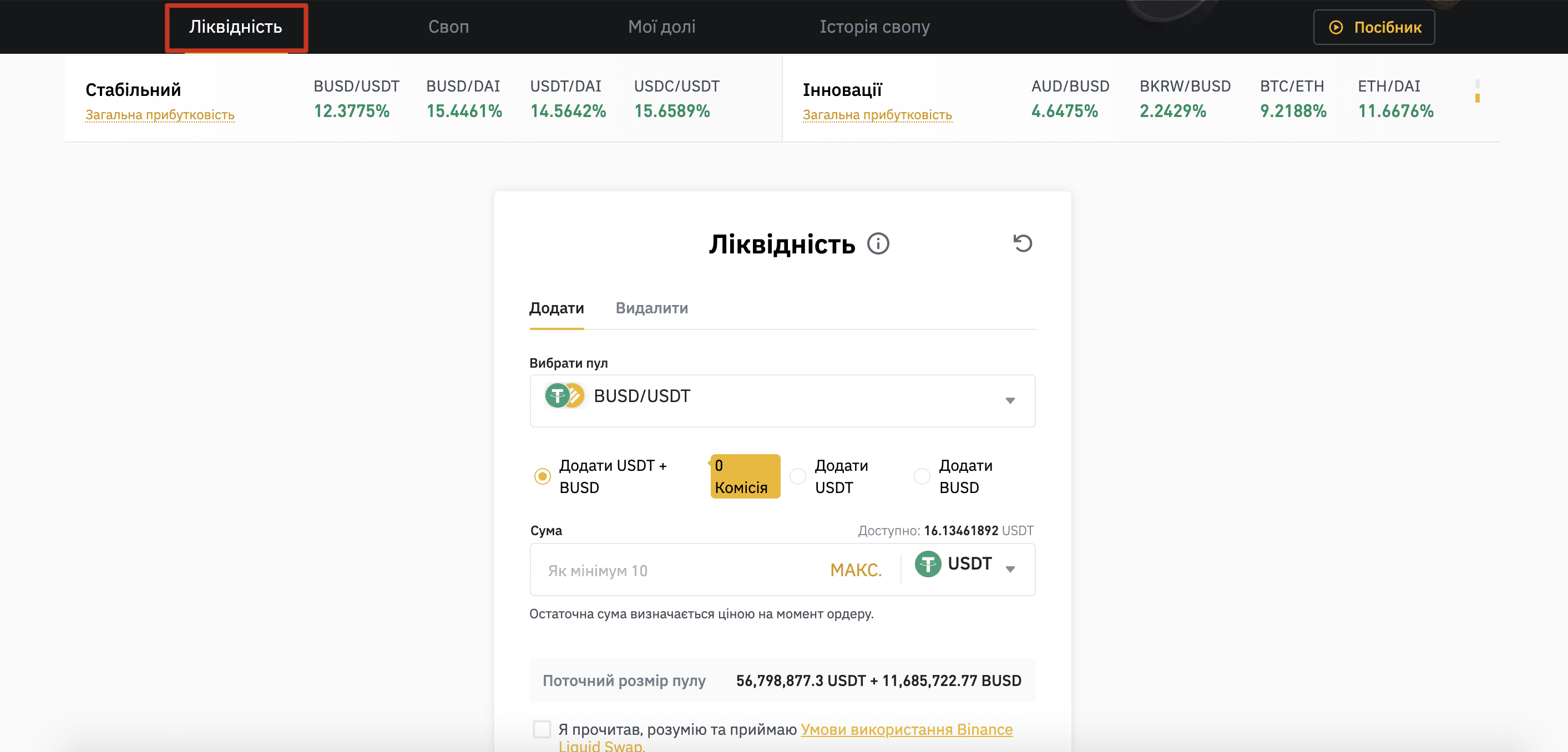The width and height of the screenshot is (1568, 752).
Task: Switch to the Додати tab
Action: click(557, 308)
